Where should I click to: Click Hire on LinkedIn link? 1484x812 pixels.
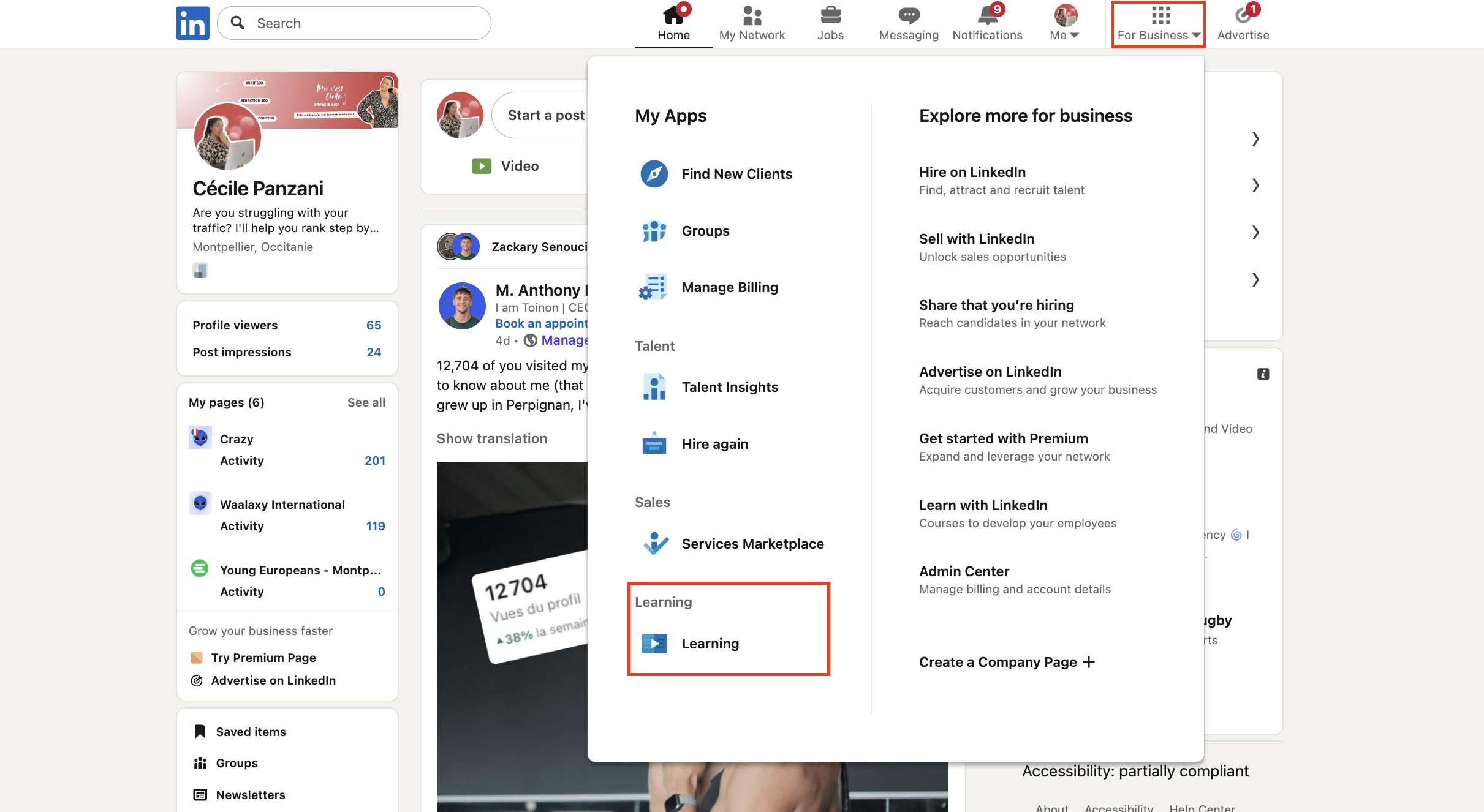pyautogui.click(x=972, y=172)
